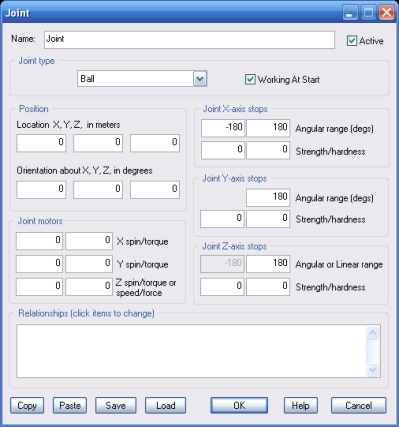Click the Paste button
The image size is (399, 427).
tap(70, 406)
